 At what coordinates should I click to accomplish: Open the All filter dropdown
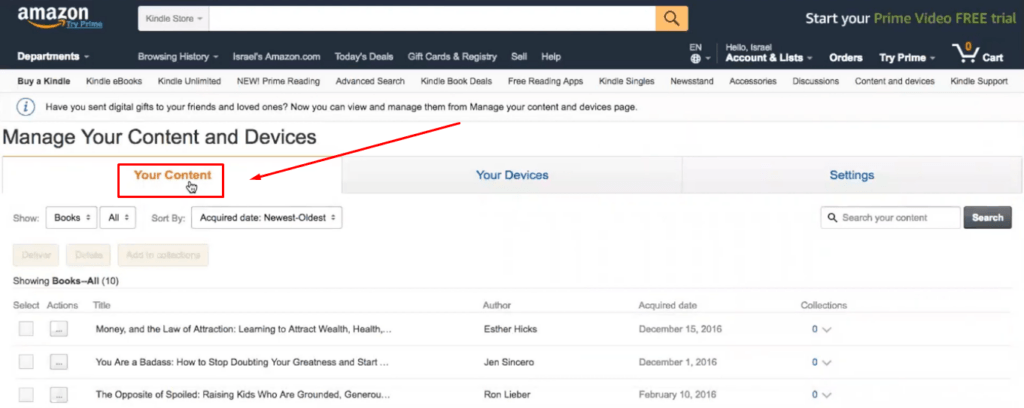coord(118,218)
